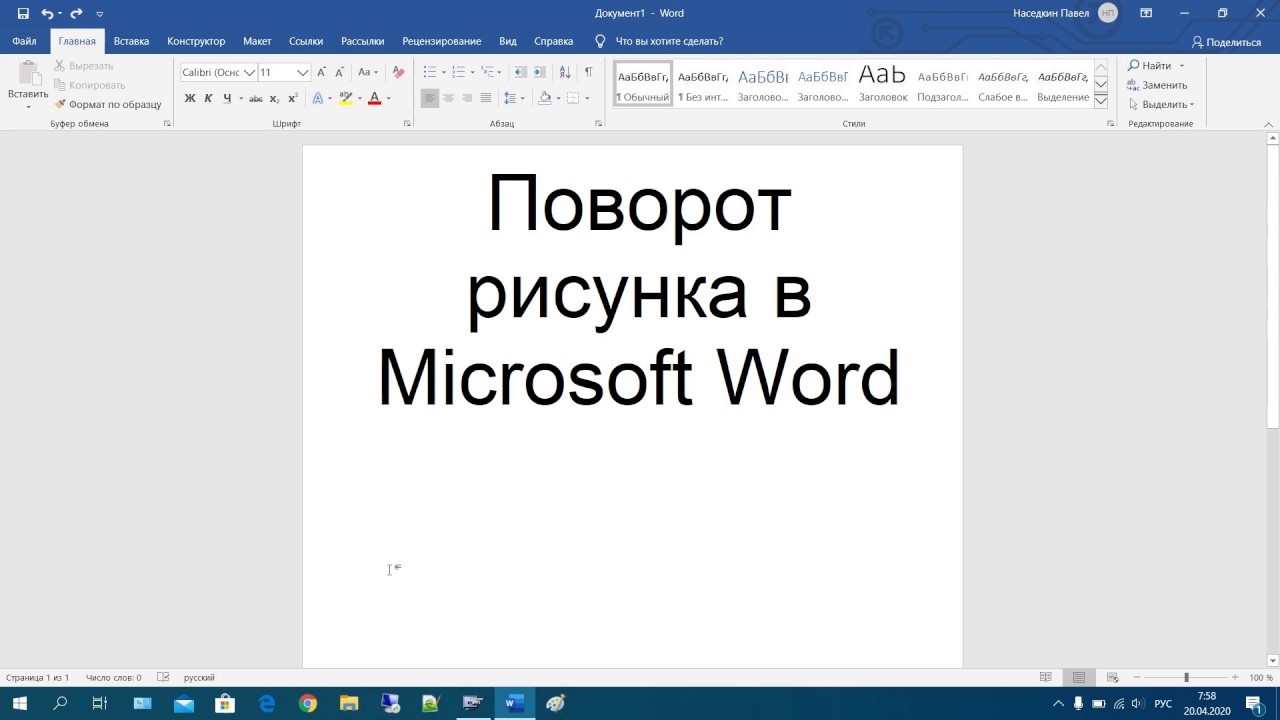Image resolution: width=1280 pixels, height=720 pixels.
Task: Switch to the Конструктор tab
Action: pyautogui.click(x=196, y=41)
